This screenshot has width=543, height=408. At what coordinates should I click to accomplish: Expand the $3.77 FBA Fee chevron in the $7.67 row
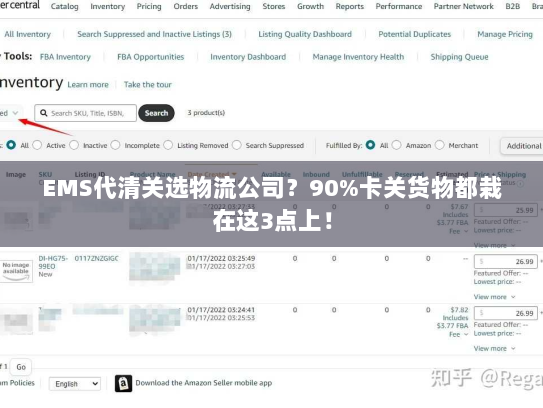click(x=466, y=231)
